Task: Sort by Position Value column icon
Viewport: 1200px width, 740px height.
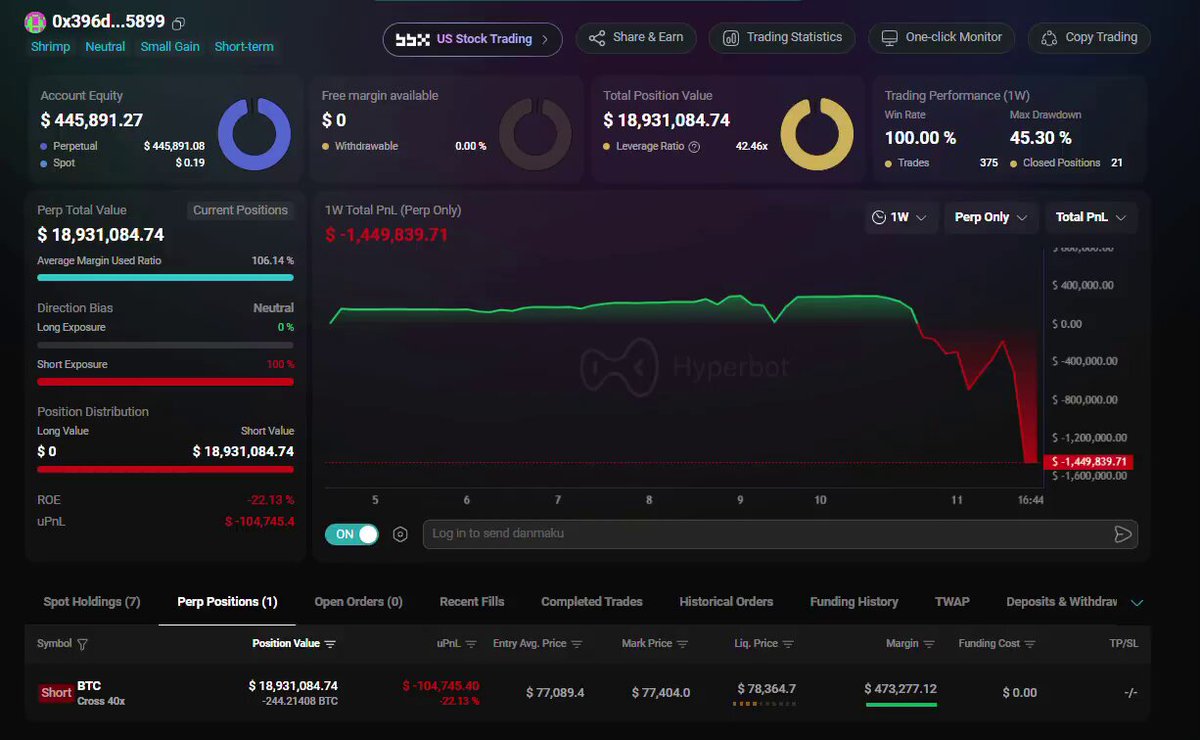Action: [x=330, y=644]
